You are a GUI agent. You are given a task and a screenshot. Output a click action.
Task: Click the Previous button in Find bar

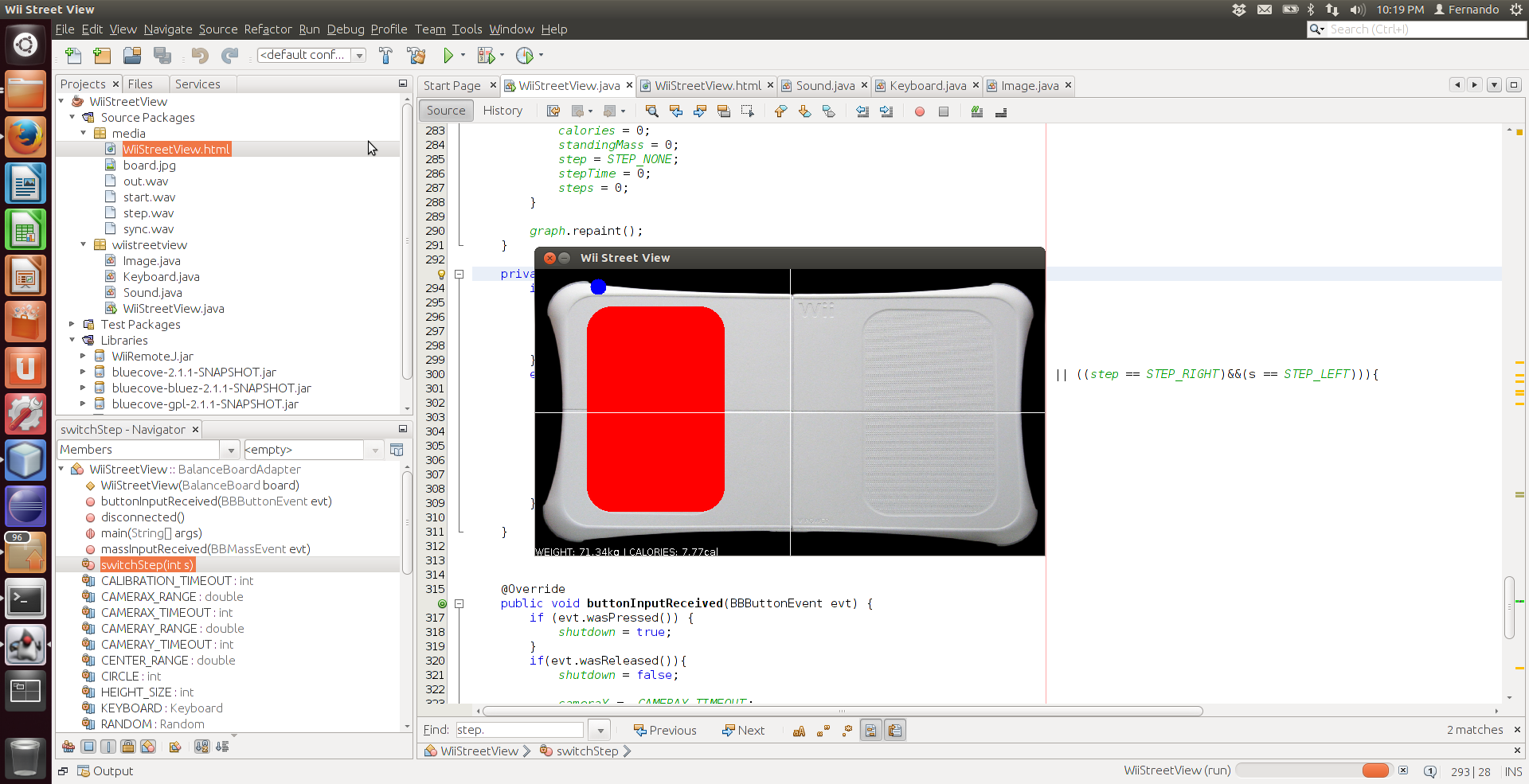coord(665,731)
